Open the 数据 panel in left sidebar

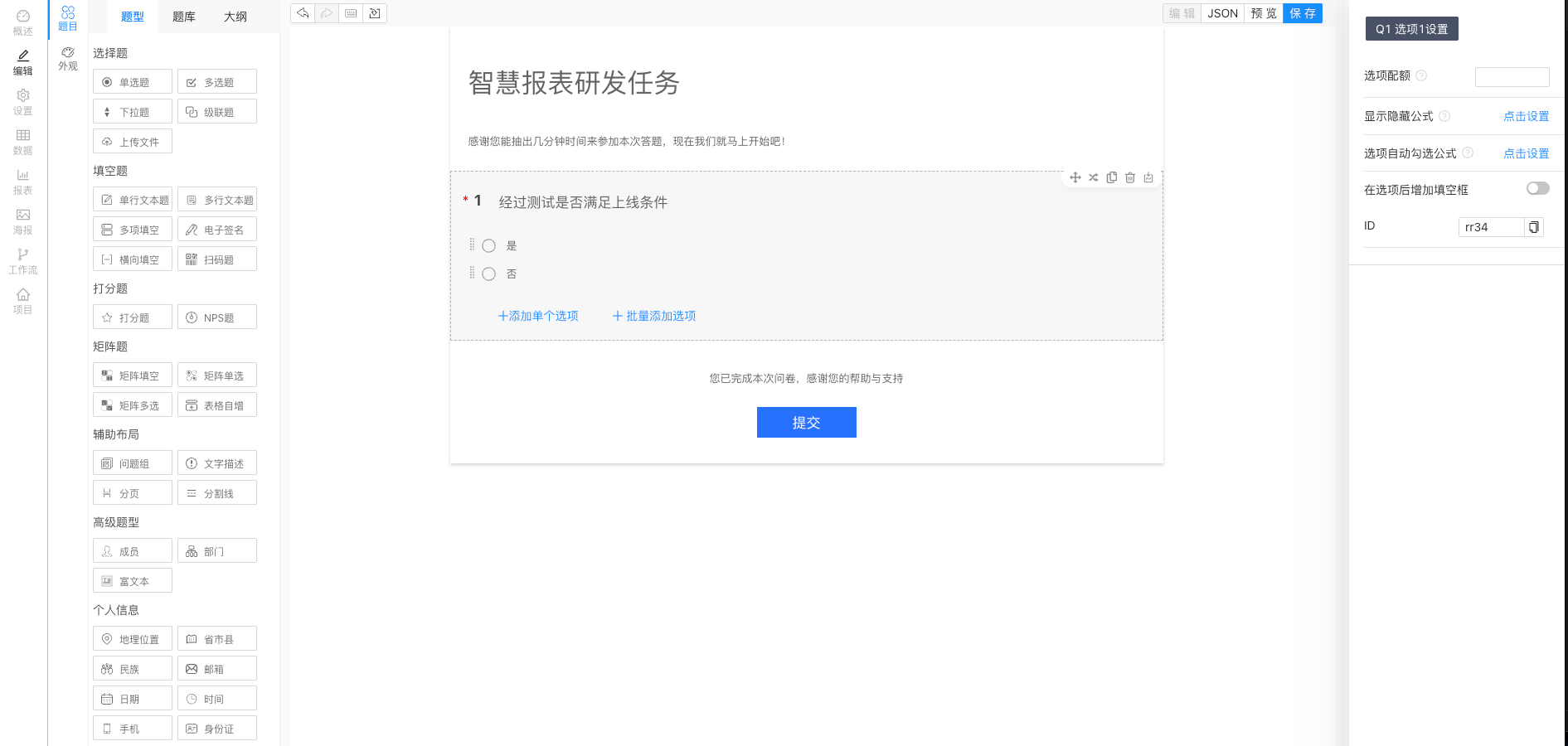click(x=22, y=142)
